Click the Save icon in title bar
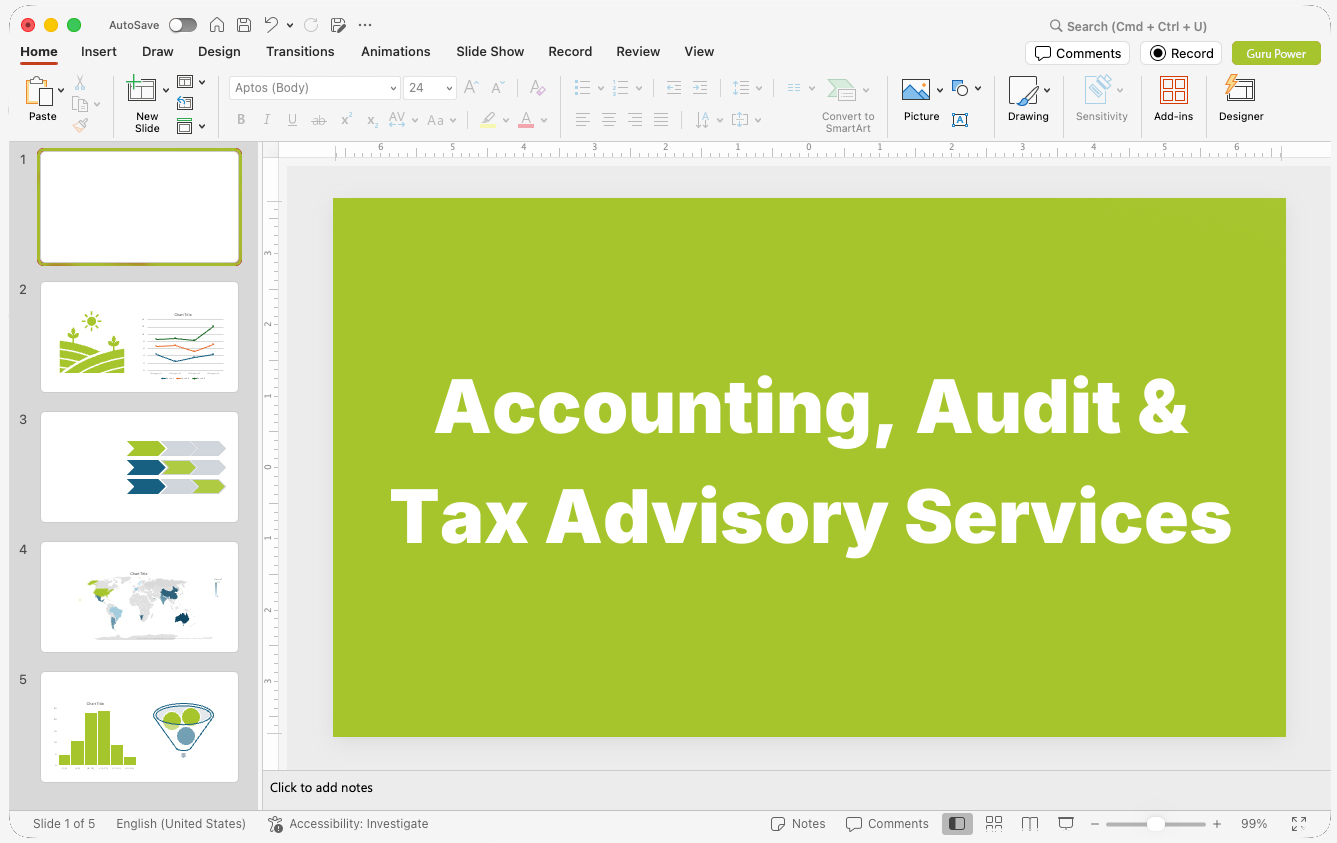The width and height of the screenshot is (1337, 843). 244,25
